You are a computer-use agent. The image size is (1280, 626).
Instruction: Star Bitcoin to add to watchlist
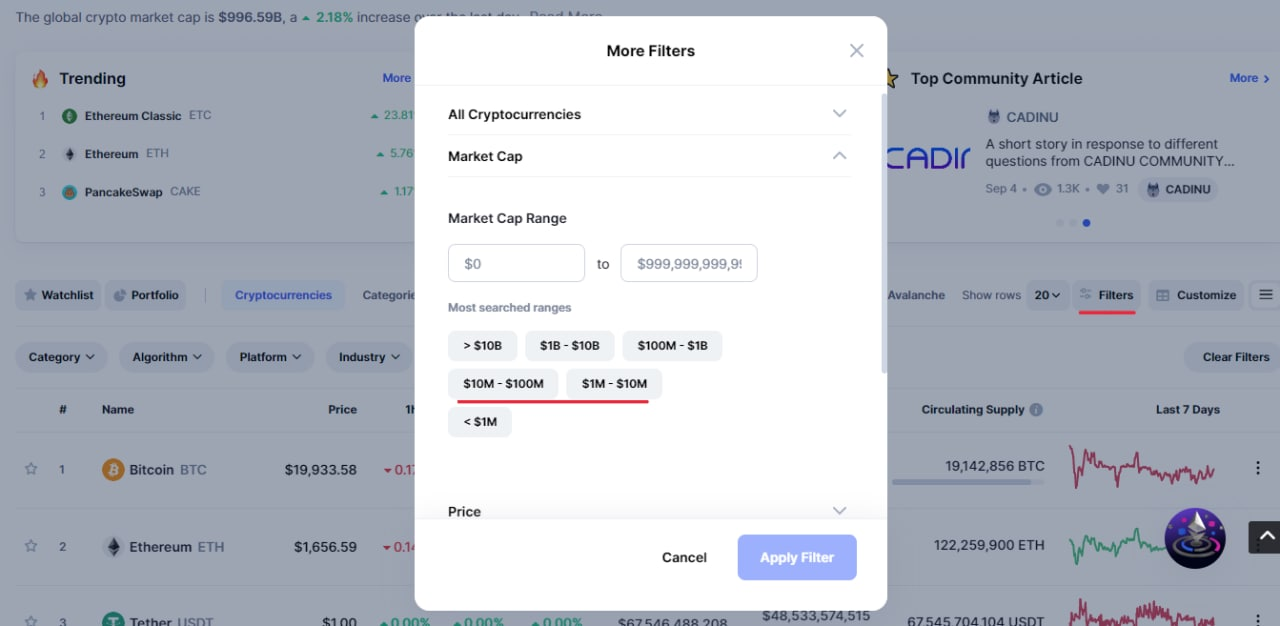click(31, 469)
